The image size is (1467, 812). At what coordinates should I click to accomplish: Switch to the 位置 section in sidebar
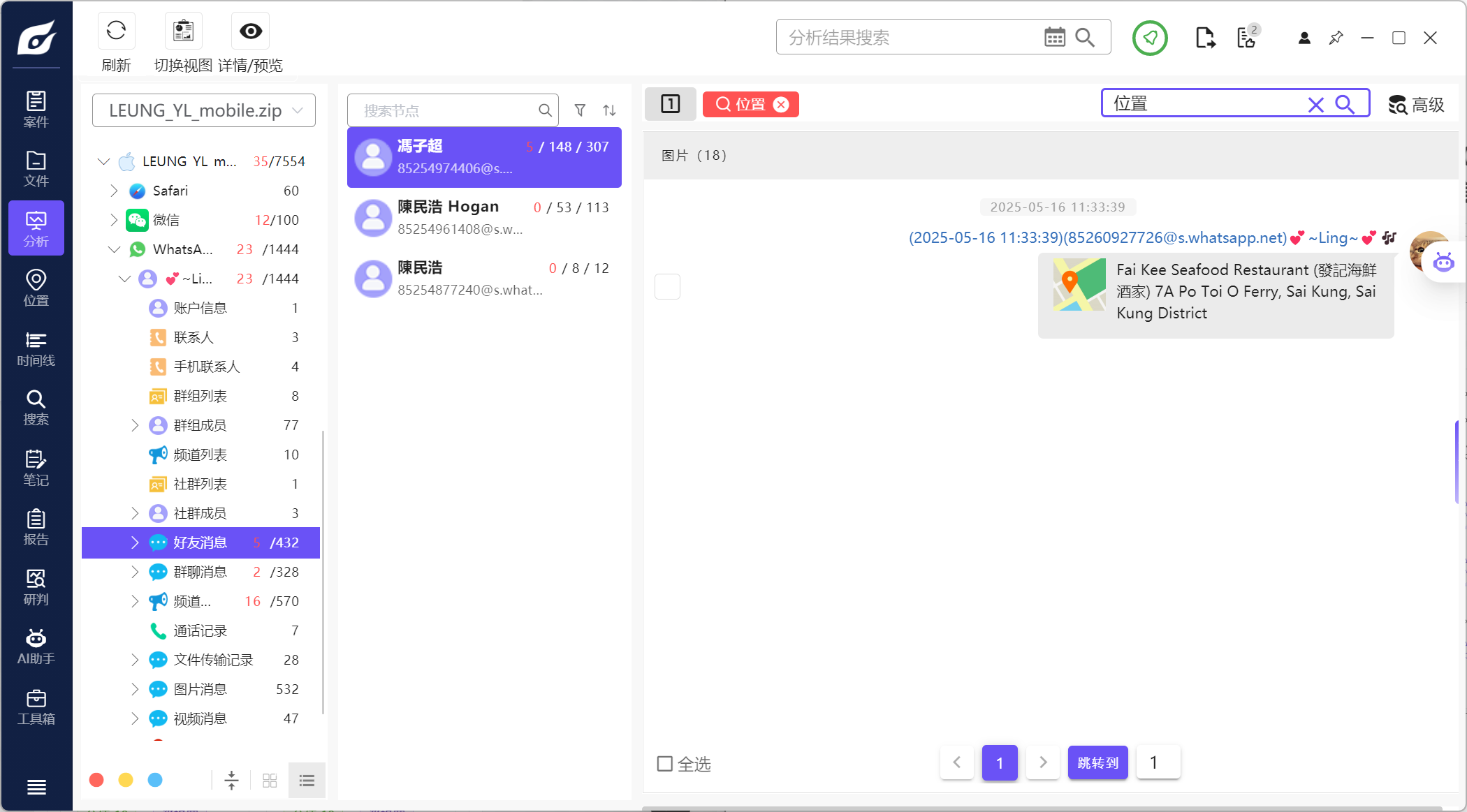(36, 288)
